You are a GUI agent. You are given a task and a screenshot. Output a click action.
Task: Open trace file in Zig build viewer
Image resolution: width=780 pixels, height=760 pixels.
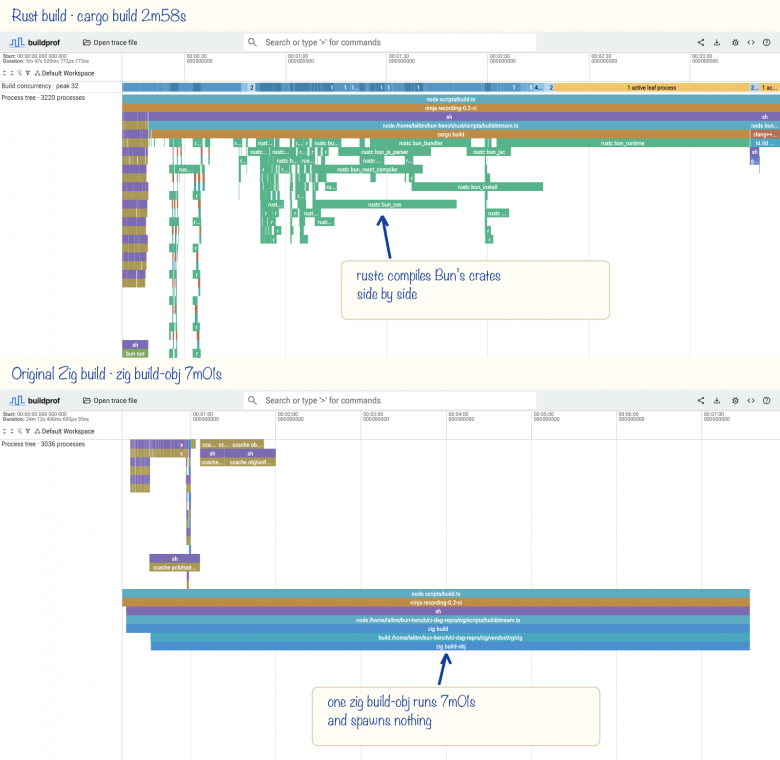pyautogui.click(x=110, y=400)
